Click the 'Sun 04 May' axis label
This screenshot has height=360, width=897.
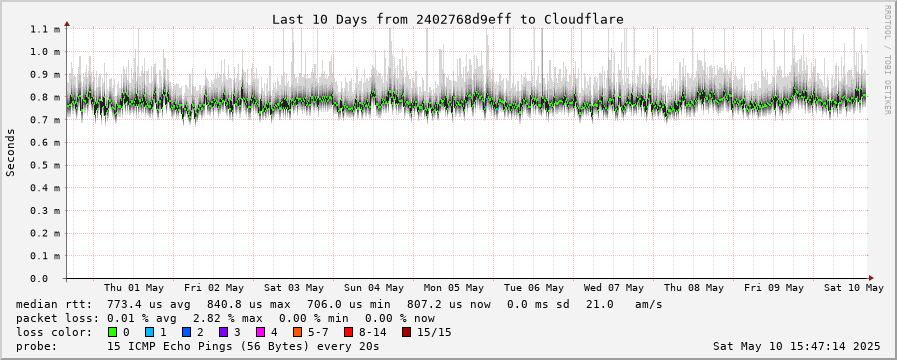(374, 288)
